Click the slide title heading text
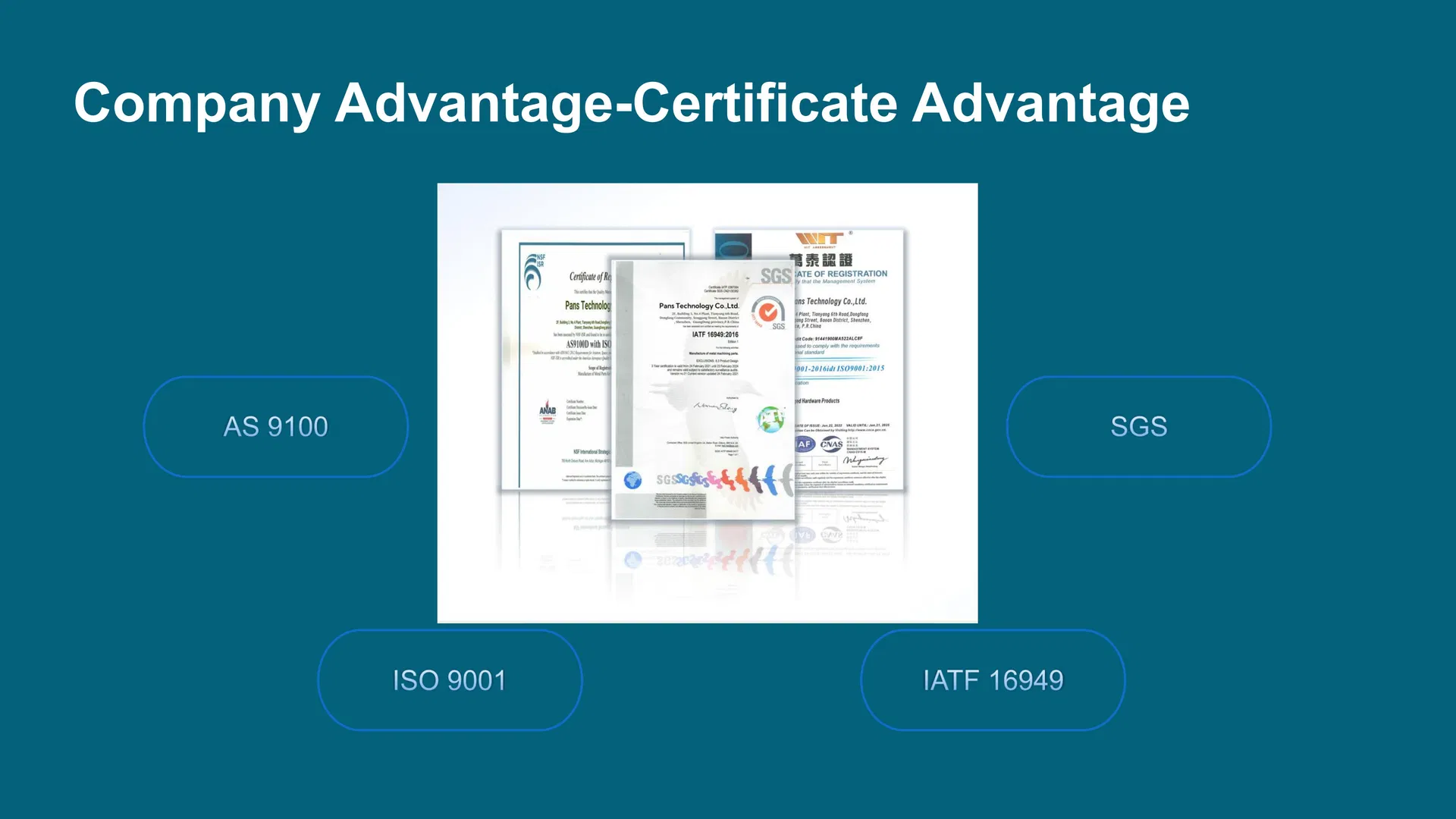The width and height of the screenshot is (1456, 819). coord(631,103)
